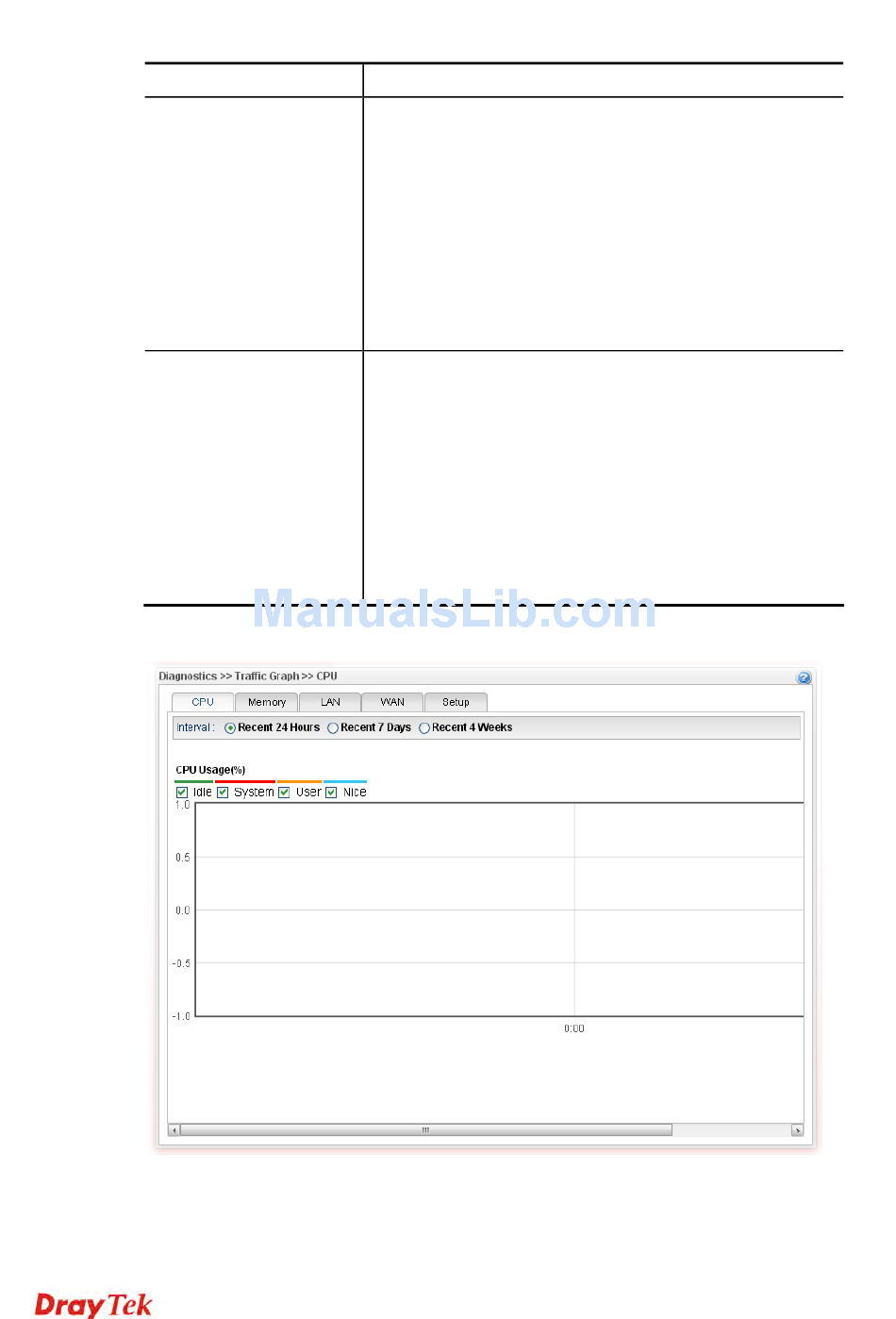This screenshot has width=896, height=1319.
Task: Toggle the User CPU series checkbox
Action: coord(284,793)
